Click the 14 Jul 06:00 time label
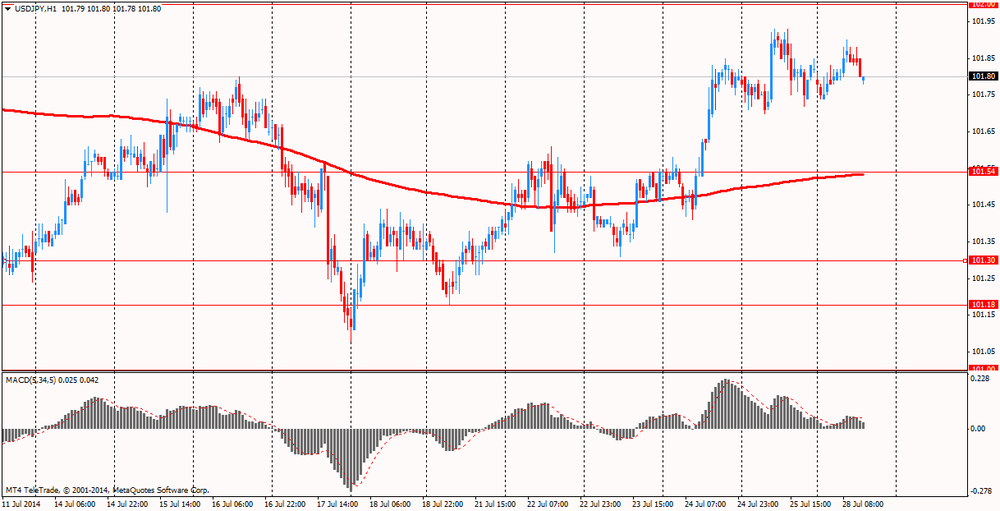 (75, 505)
